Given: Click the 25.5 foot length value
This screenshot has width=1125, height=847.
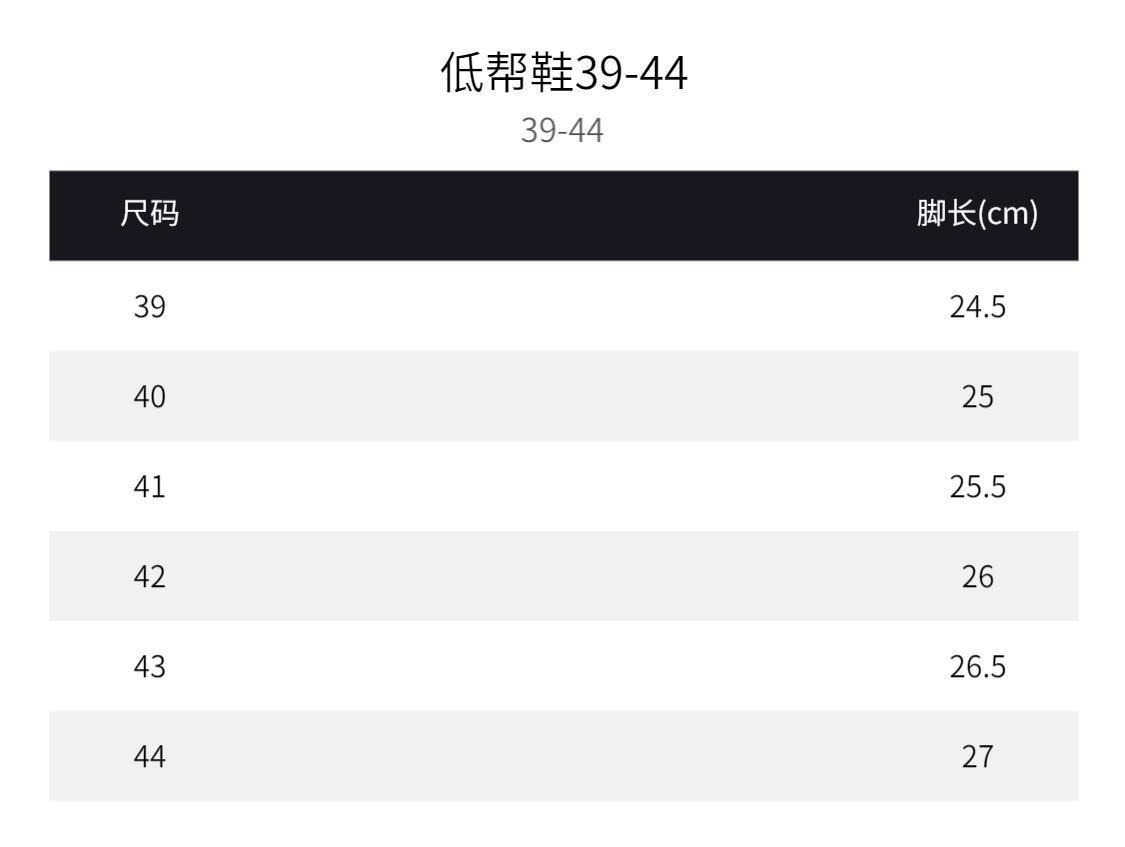Looking at the screenshot, I should 977,487.
